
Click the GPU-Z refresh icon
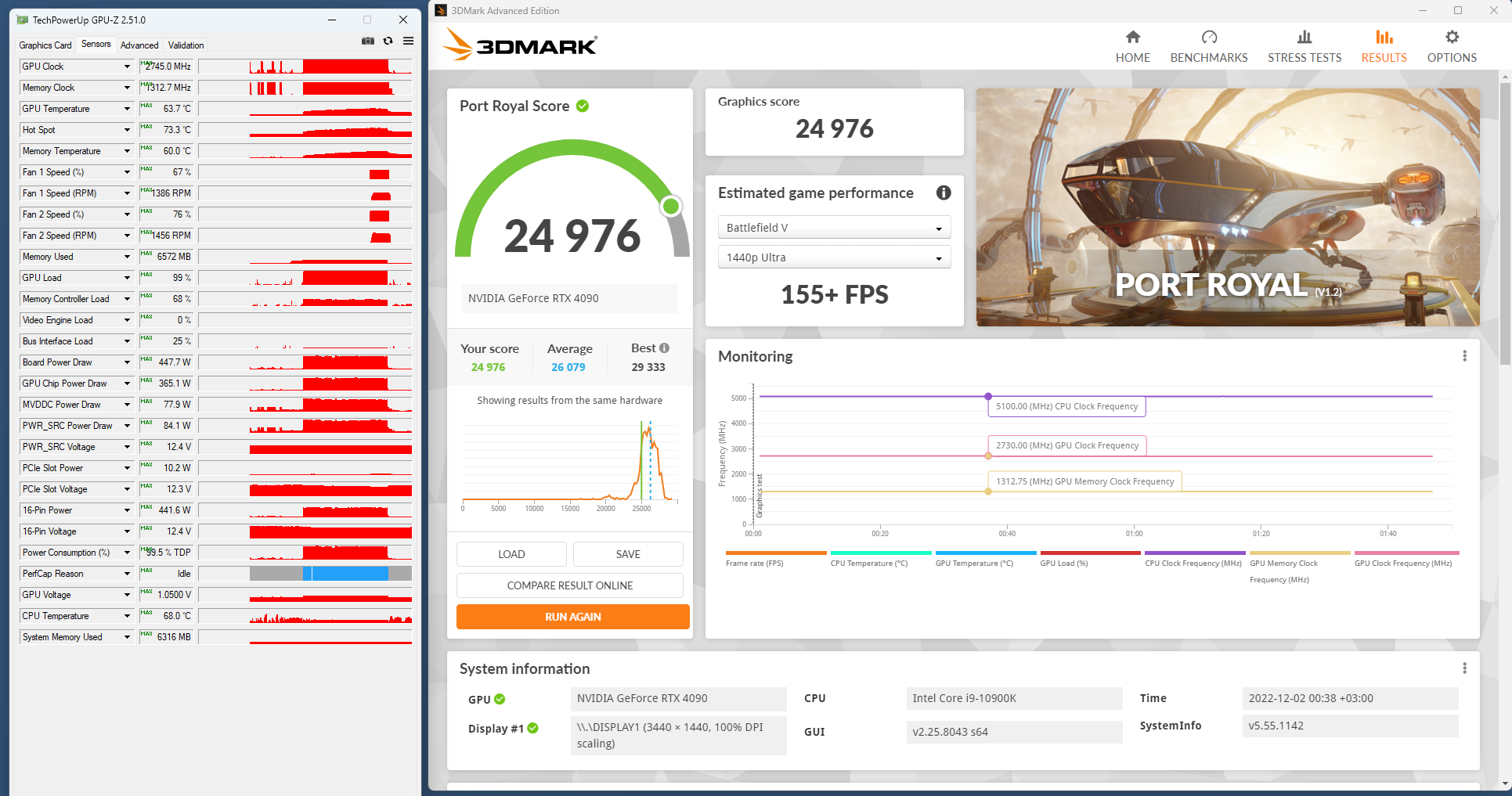pos(388,41)
